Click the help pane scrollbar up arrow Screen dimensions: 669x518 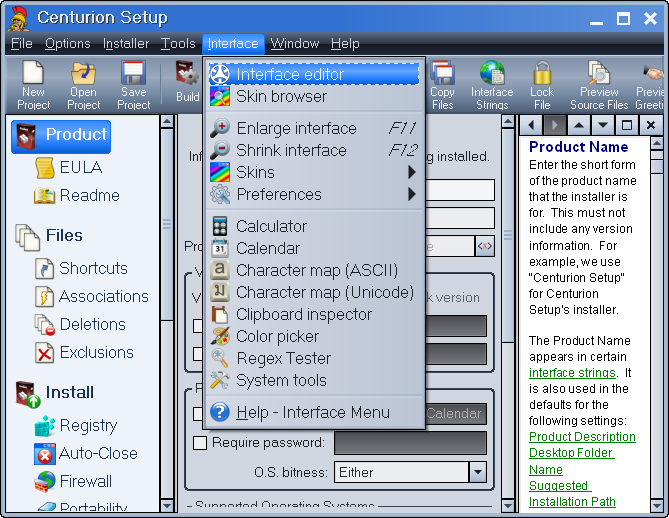657,143
